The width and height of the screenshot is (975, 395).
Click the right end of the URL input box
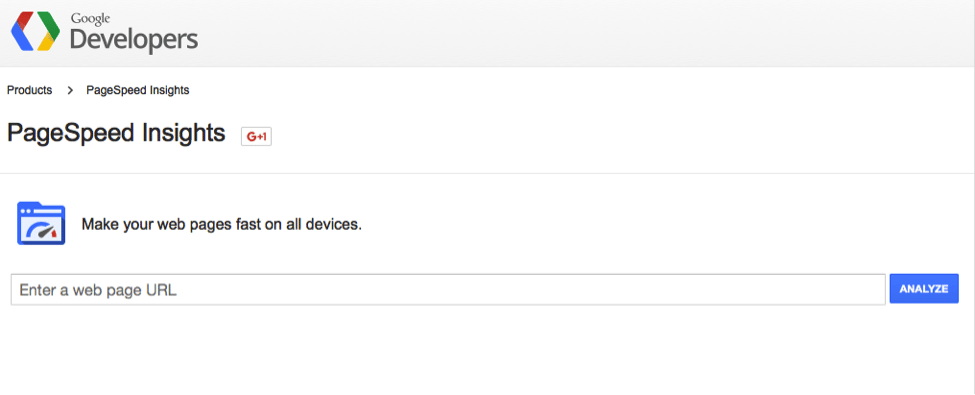[871, 289]
